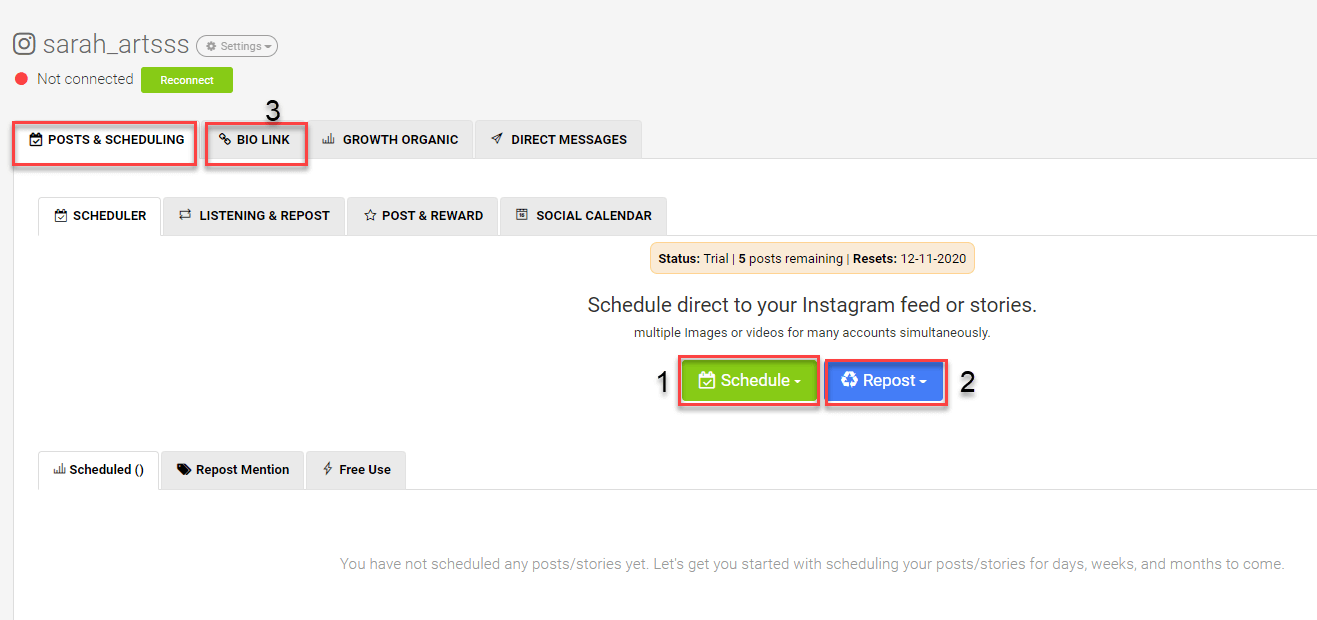Click the chain link icon on Bio Link tab

point(225,139)
